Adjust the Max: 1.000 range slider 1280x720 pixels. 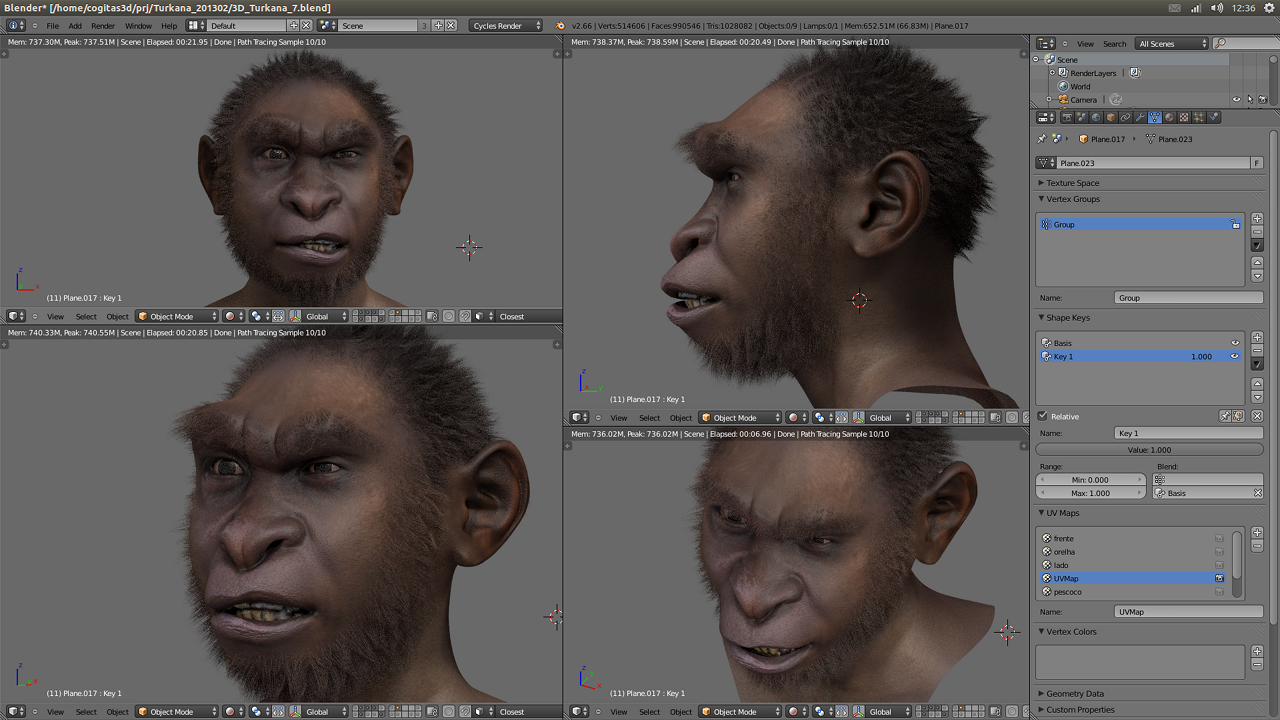click(x=1090, y=492)
